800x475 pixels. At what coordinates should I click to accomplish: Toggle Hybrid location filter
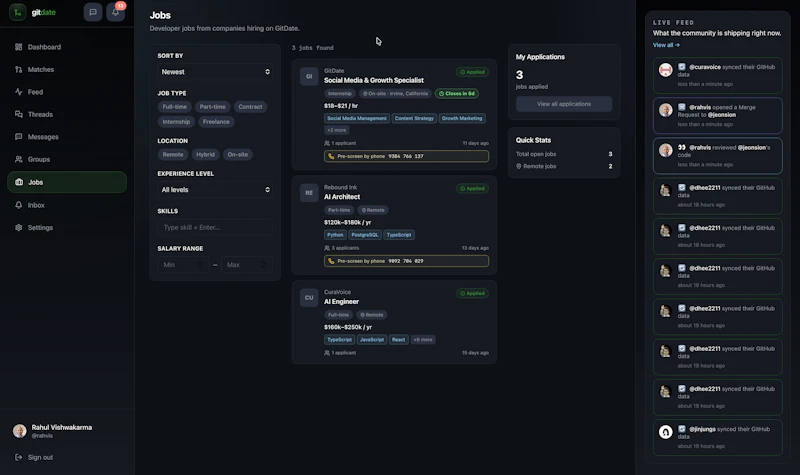(x=205, y=155)
